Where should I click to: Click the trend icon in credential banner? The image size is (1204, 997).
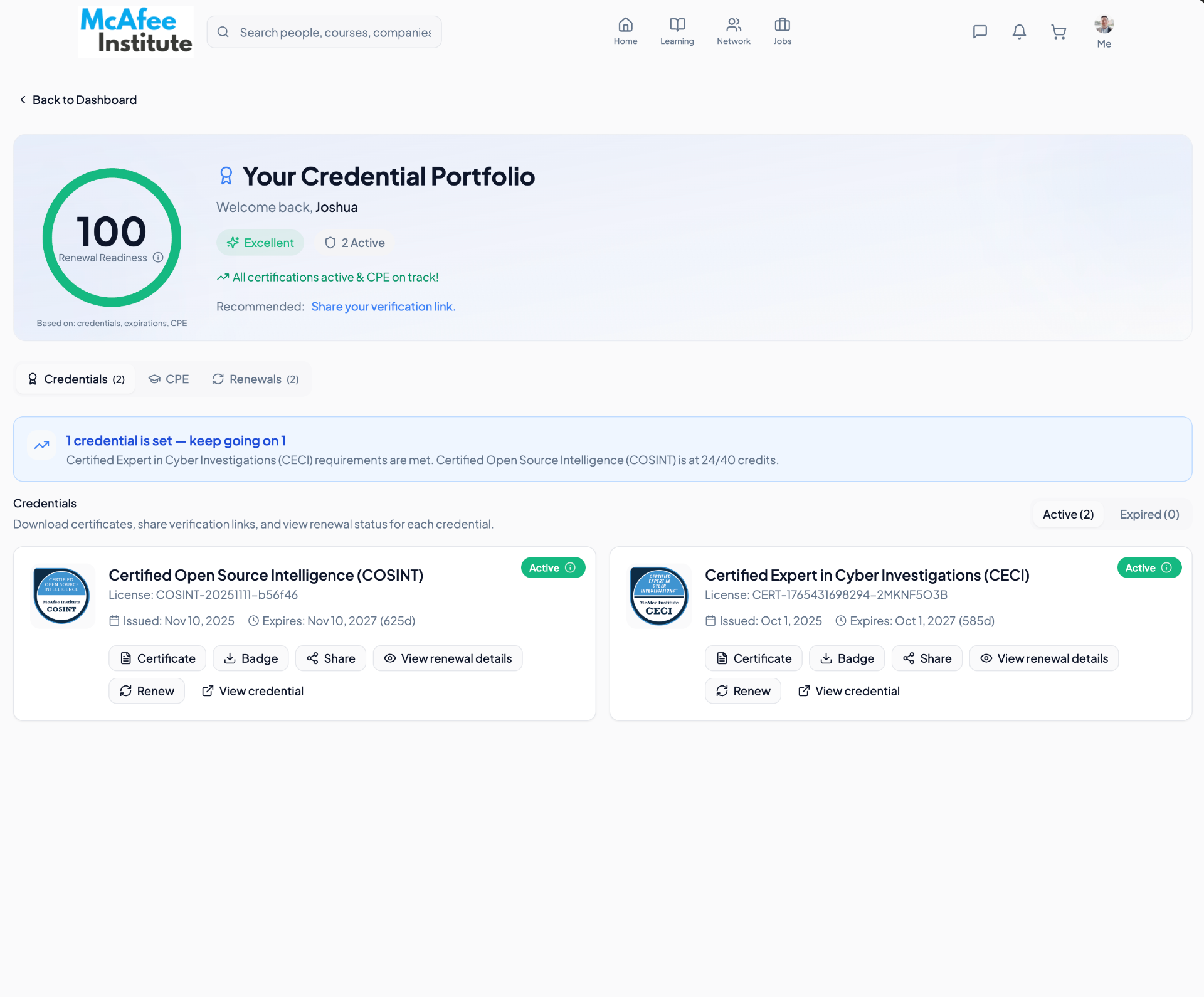[x=42, y=445]
